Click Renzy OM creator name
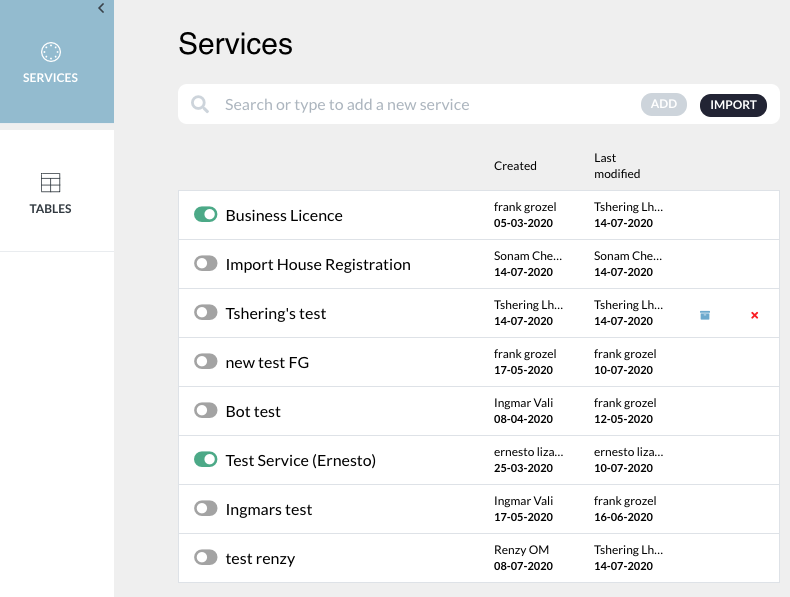This screenshot has height=597, width=790. 521,550
